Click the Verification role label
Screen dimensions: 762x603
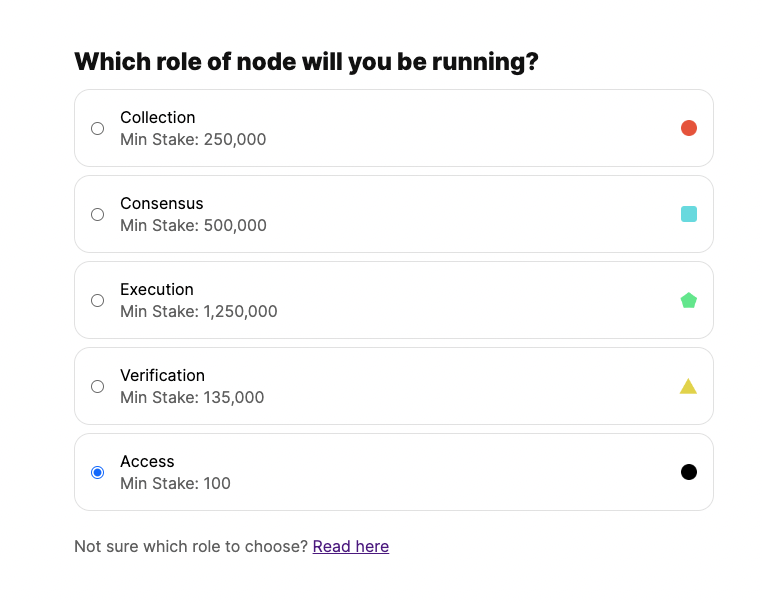coord(162,375)
